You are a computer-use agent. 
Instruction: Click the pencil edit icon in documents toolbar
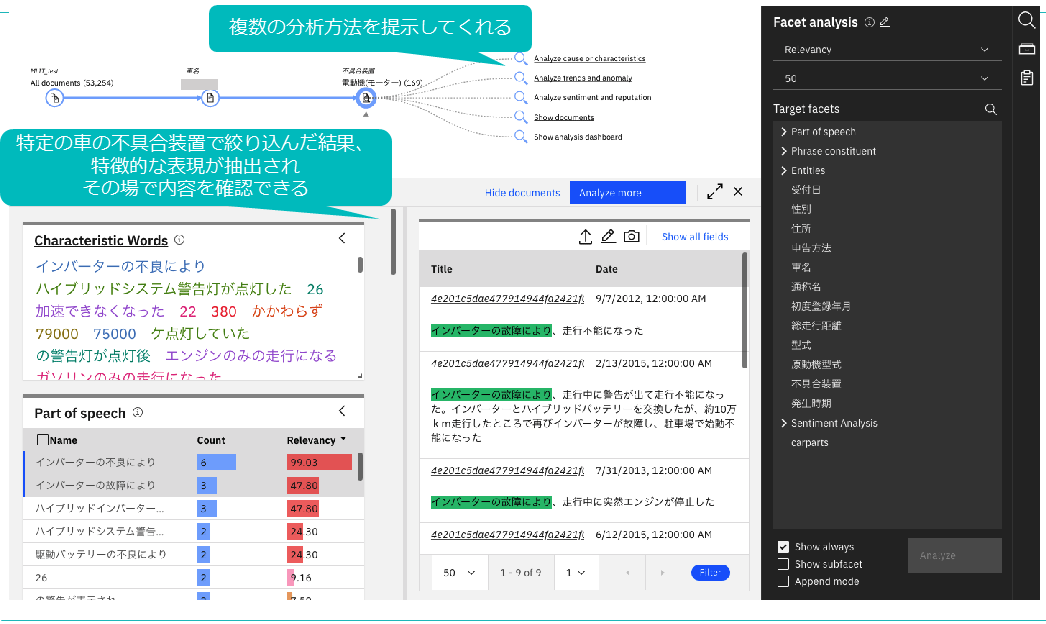608,236
